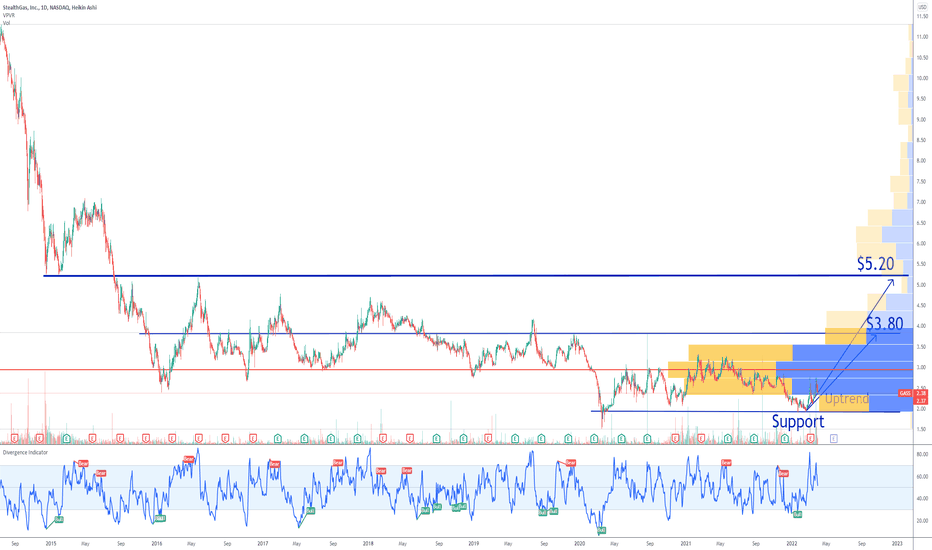932x550 pixels.
Task: Click the 8.00 price scale label
Action: click(921, 161)
